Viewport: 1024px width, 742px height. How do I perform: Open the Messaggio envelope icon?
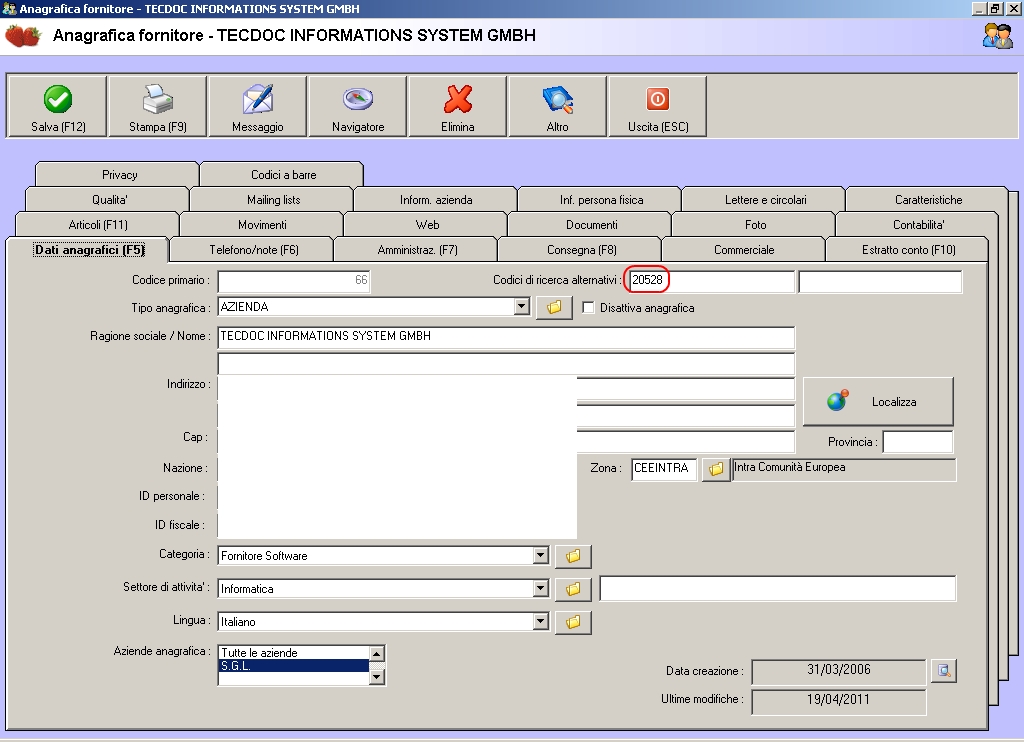[x=258, y=100]
